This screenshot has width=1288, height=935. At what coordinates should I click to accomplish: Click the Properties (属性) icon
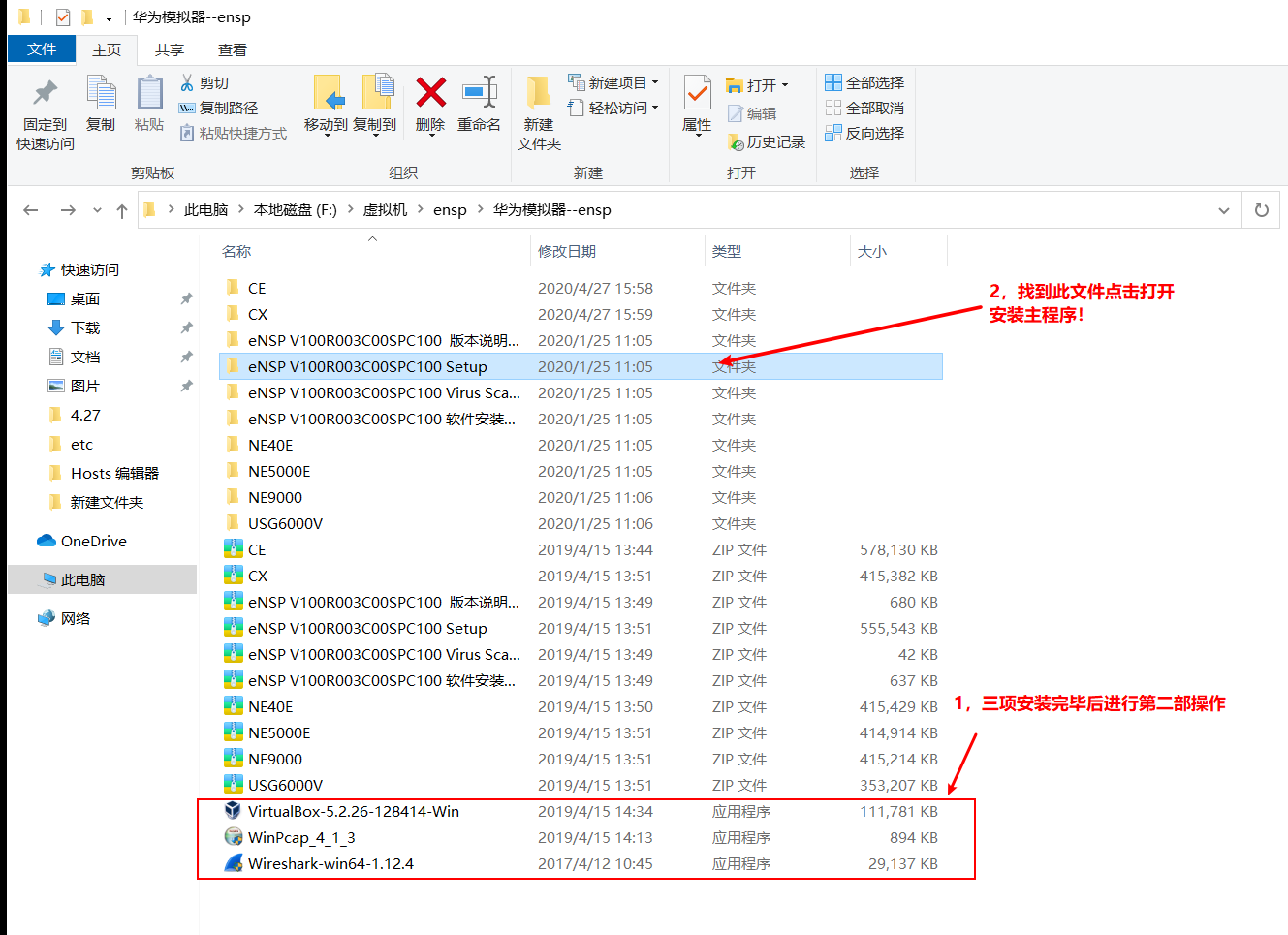pos(697,94)
